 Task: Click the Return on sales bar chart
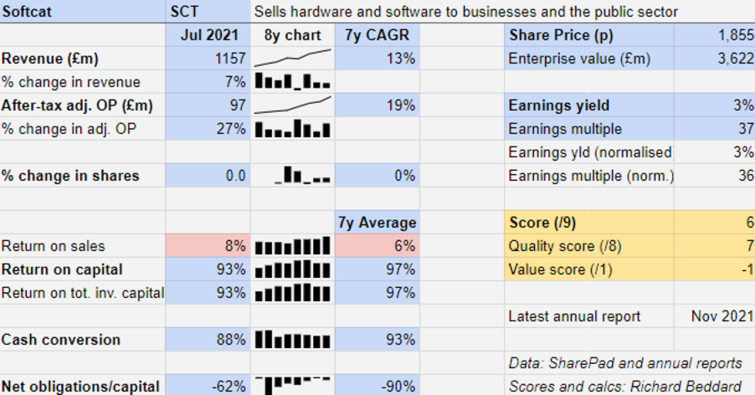coord(293,246)
